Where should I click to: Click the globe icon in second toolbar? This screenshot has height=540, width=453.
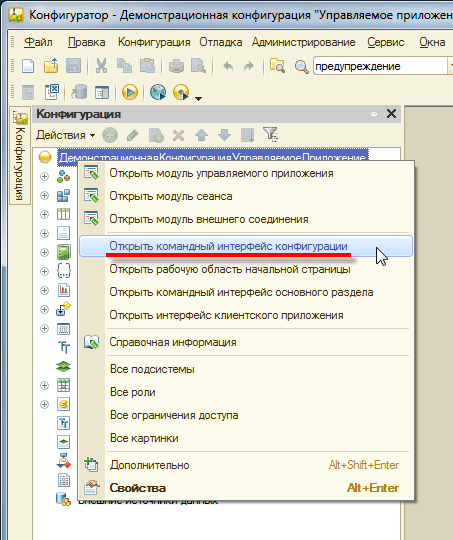pyautogui.click(x=158, y=92)
